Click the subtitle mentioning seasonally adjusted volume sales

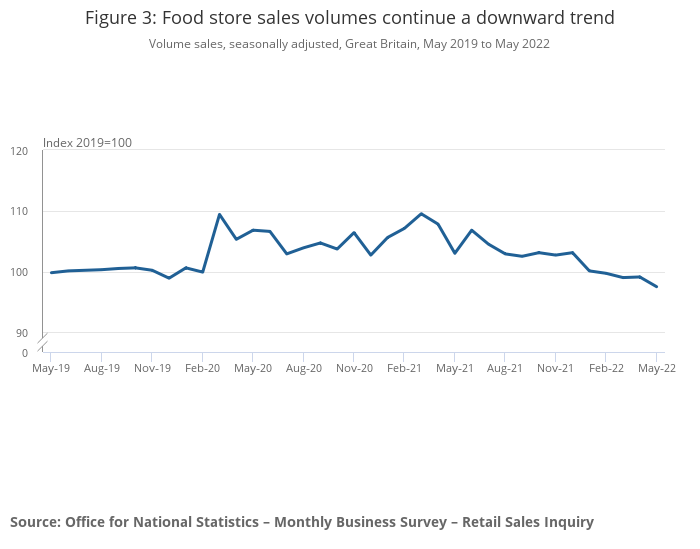349,44
